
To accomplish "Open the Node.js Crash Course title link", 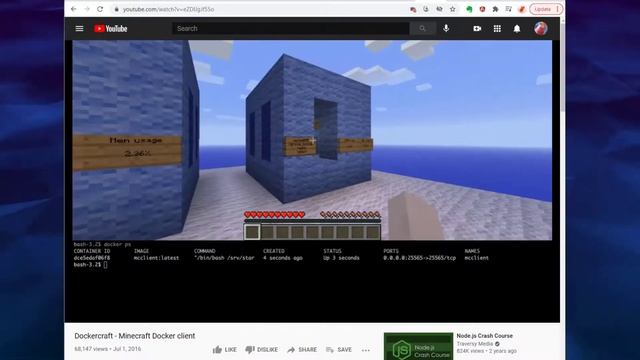I will coord(484,336).
